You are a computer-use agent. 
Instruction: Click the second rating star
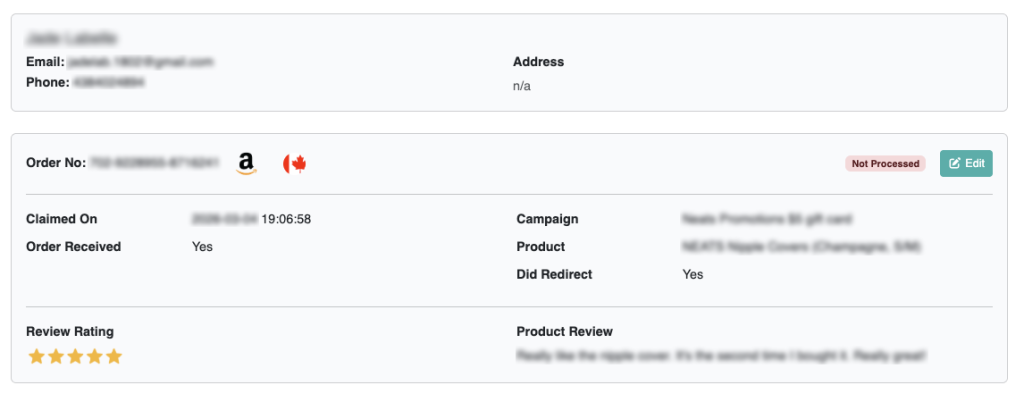(56, 356)
